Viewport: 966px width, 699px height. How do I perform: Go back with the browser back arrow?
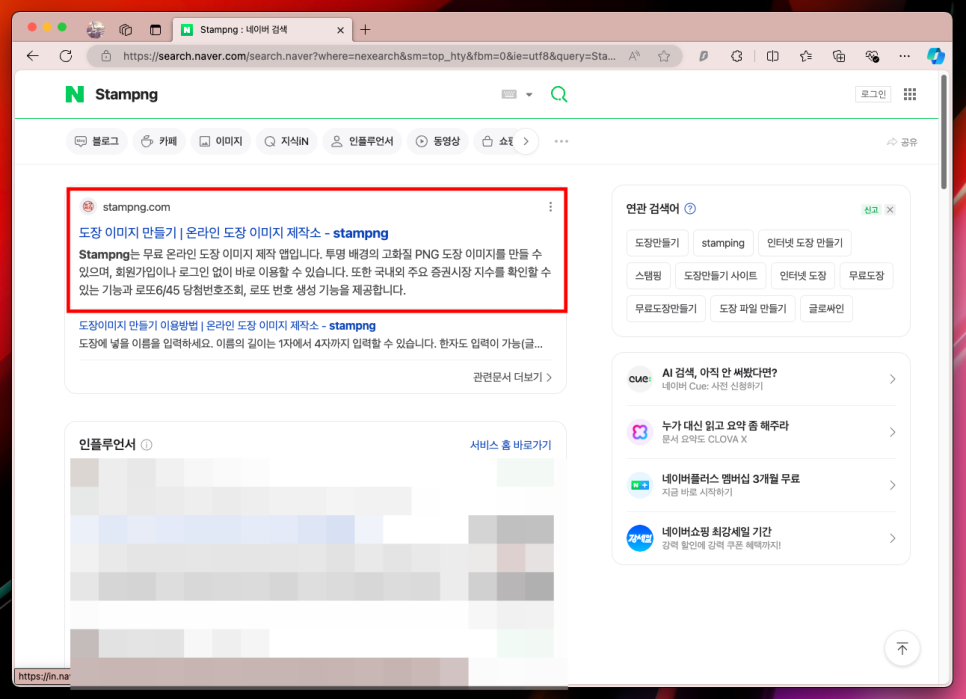point(33,56)
